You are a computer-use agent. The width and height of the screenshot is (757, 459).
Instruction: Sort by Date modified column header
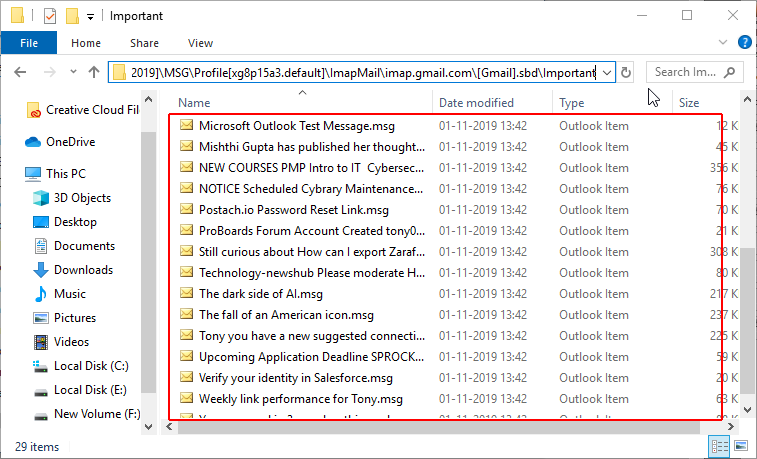click(x=476, y=103)
